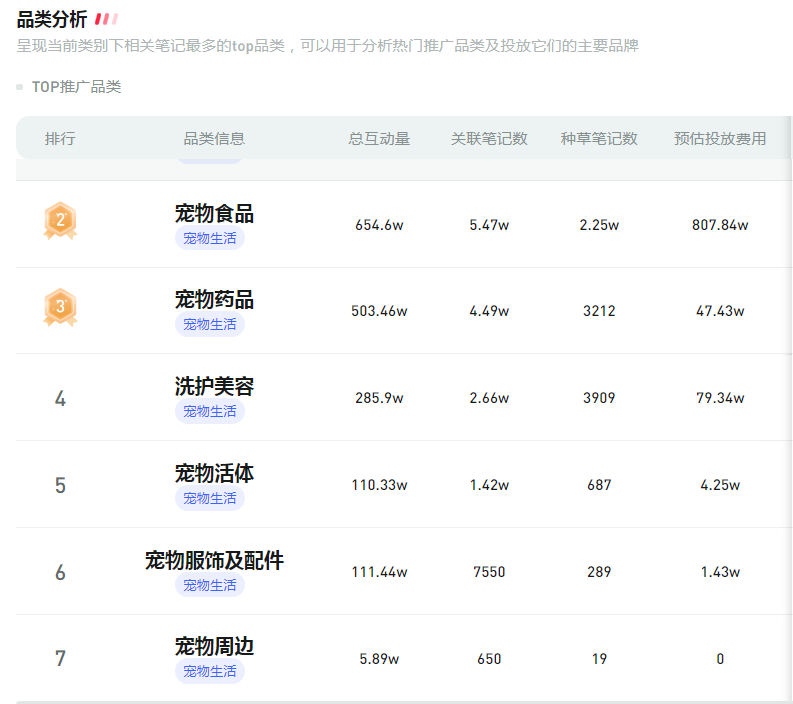
Task: Click the 宠物生活 tag under 宠物食品
Action: click(x=210, y=238)
